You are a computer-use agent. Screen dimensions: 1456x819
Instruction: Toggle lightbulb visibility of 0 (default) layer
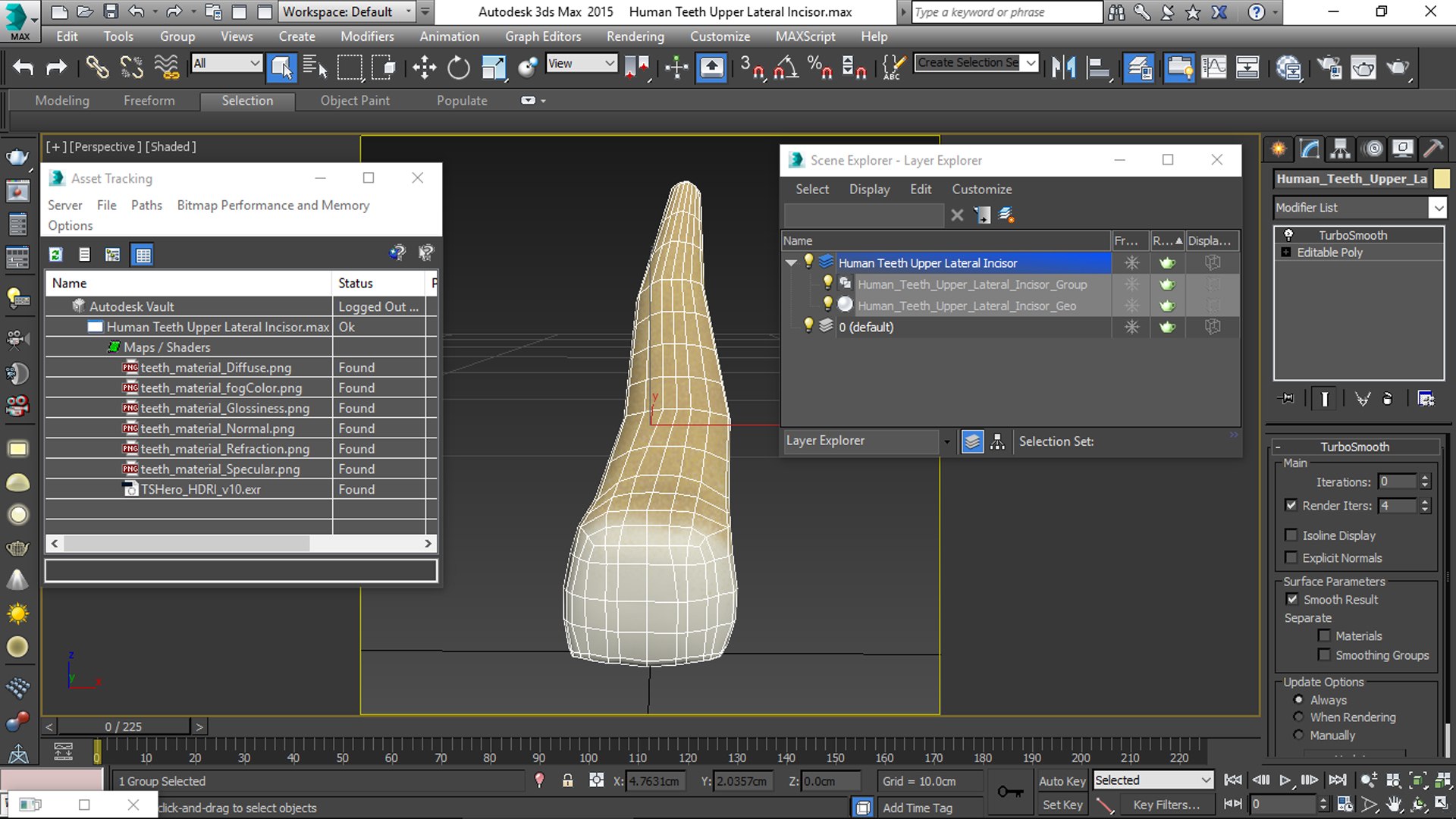click(808, 326)
